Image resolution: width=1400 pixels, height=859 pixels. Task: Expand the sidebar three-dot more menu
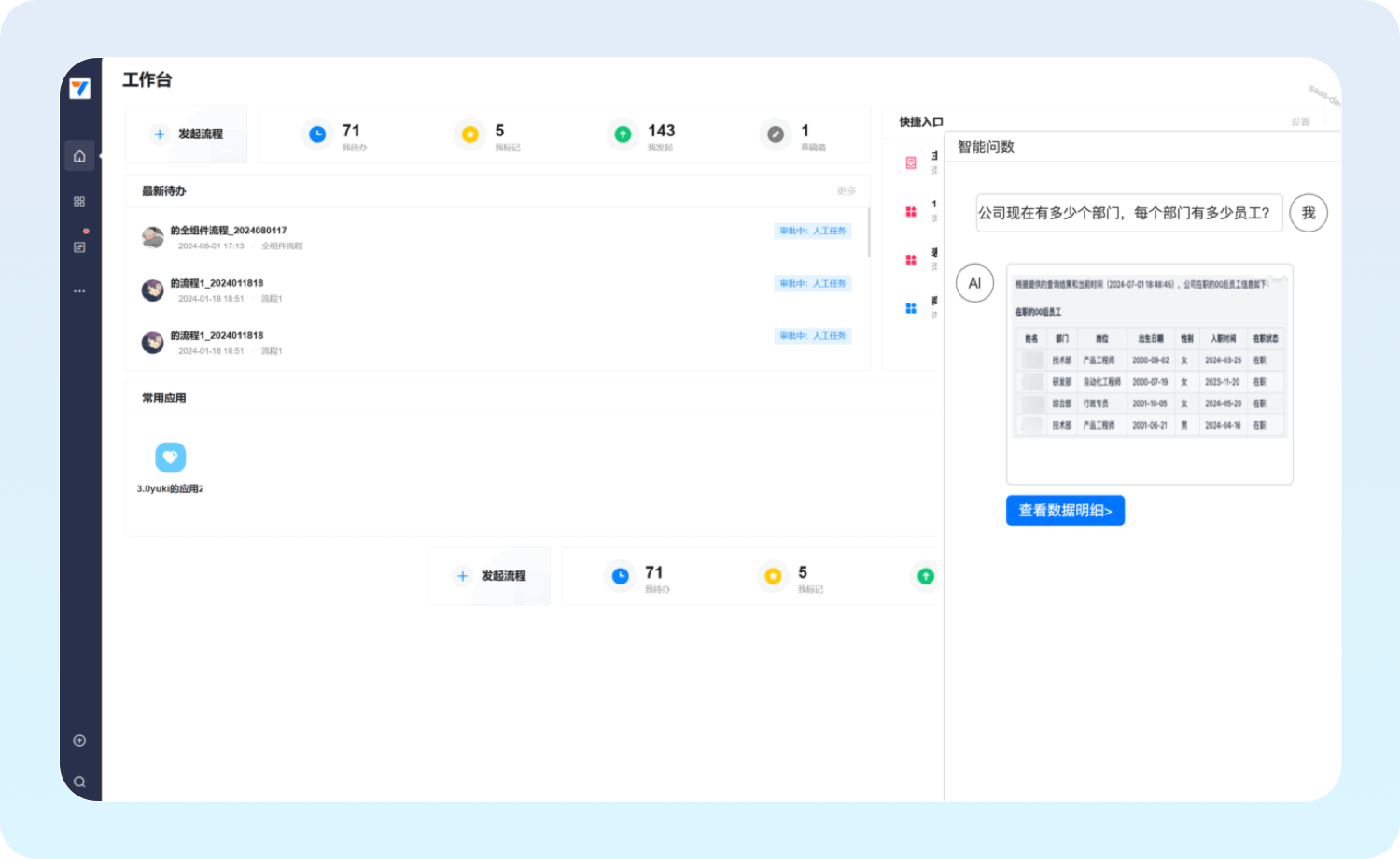tap(79, 291)
